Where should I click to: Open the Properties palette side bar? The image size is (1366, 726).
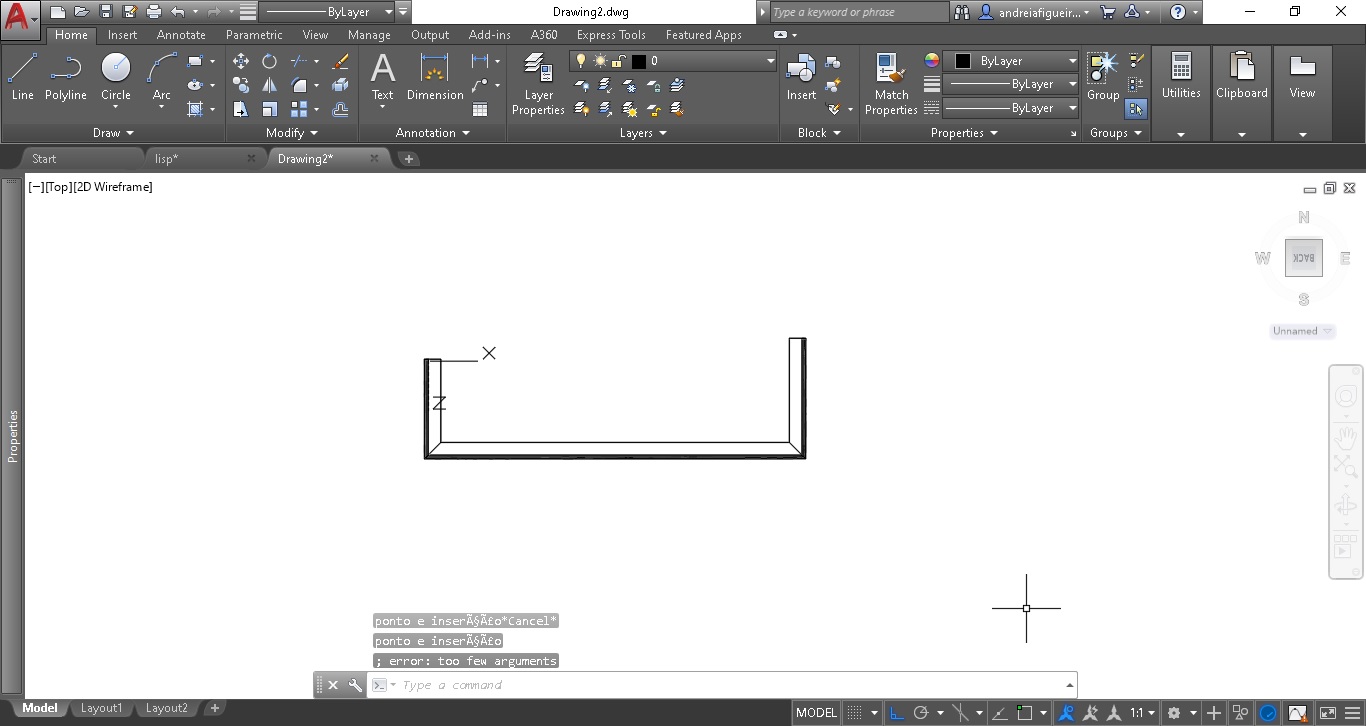[13, 436]
